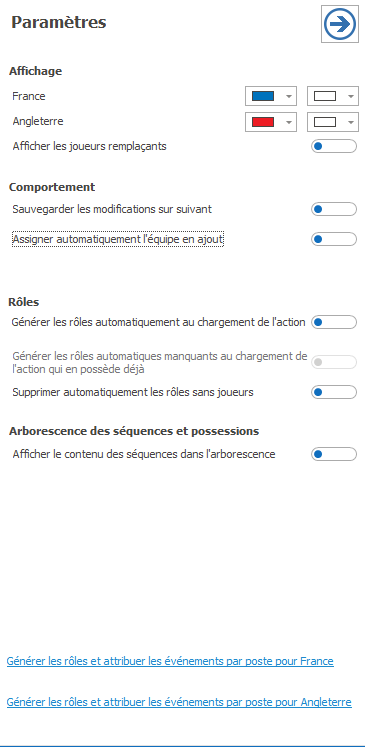Toggle Afficher les joueurs remplaçants switch
The height and width of the screenshot is (747, 365).
click(334, 146)
